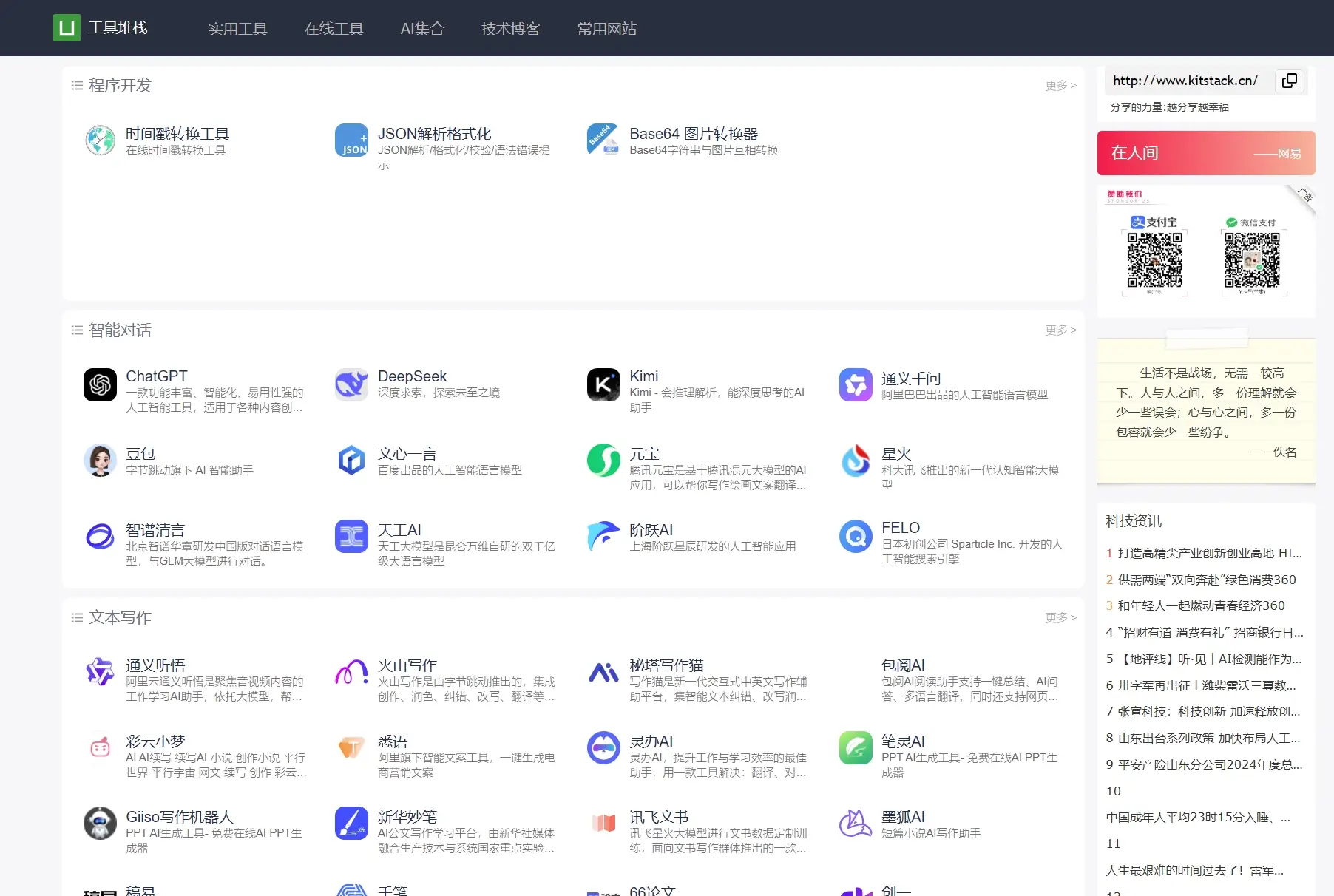This screenshot has height=896, width=1334.
Task: Open the DeepSeek whale icon
Action: [x=351, y=384]
